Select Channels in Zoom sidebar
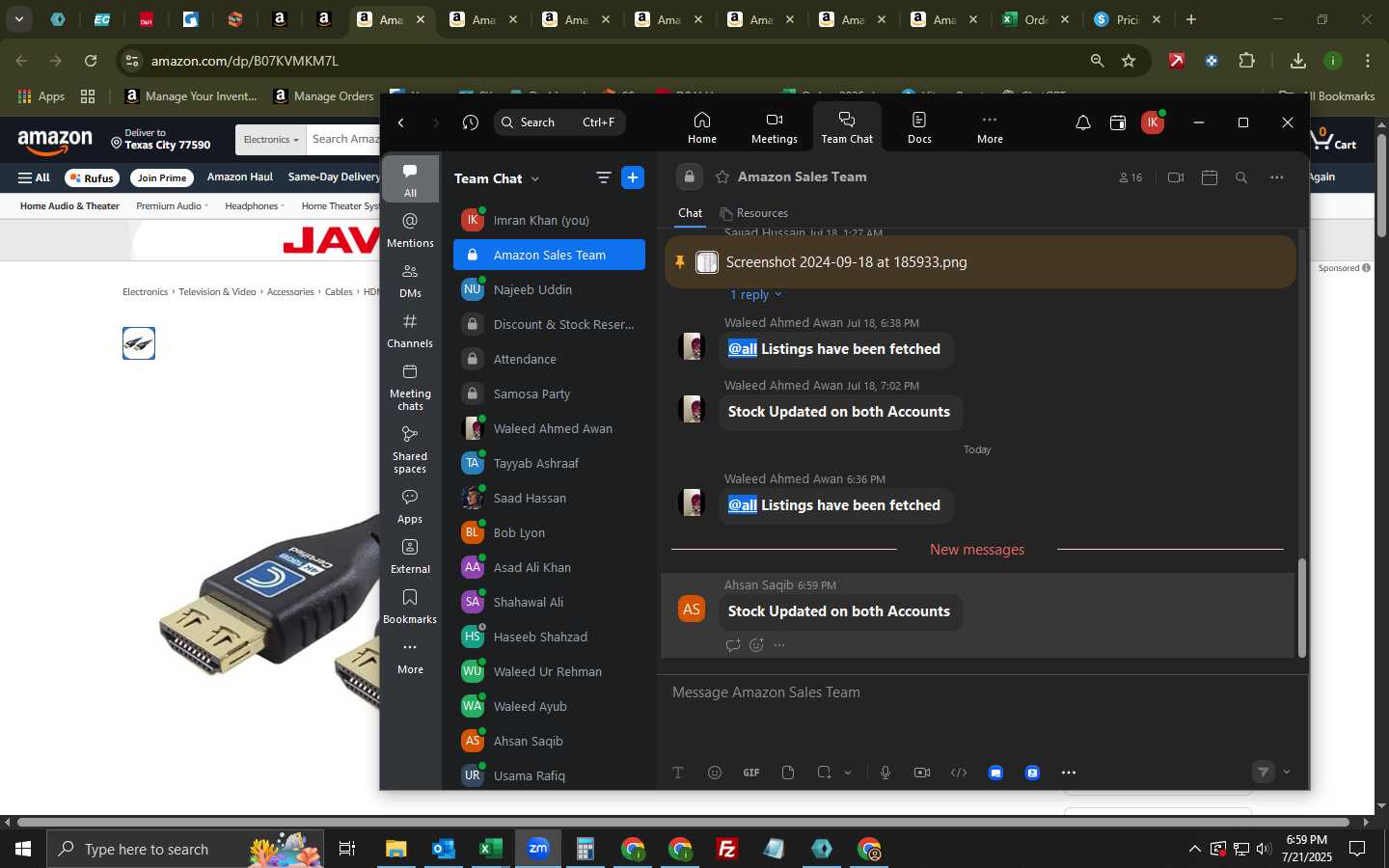Screen dimensions: 1389x868 tap(410, 330)
